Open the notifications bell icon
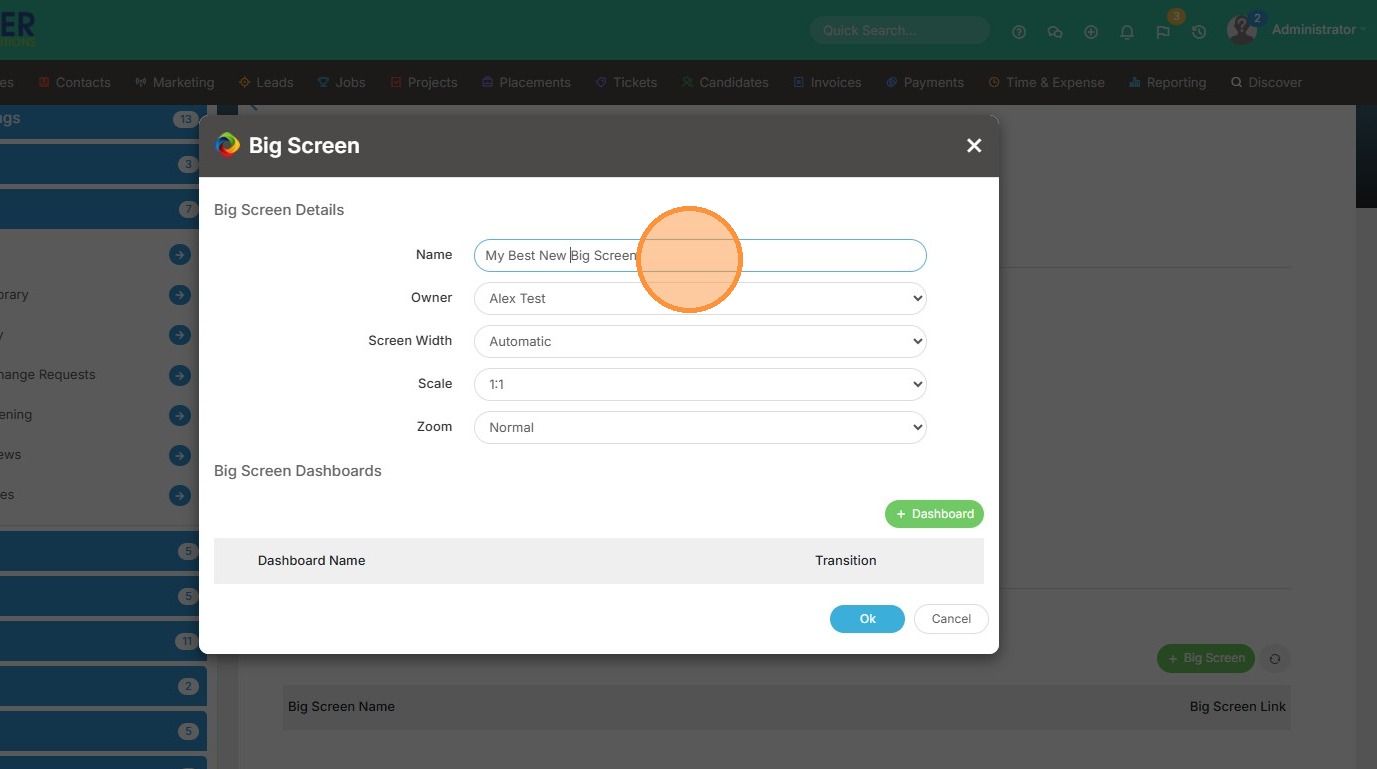The image size is (1377, 769). click(x=1127, y=32)
